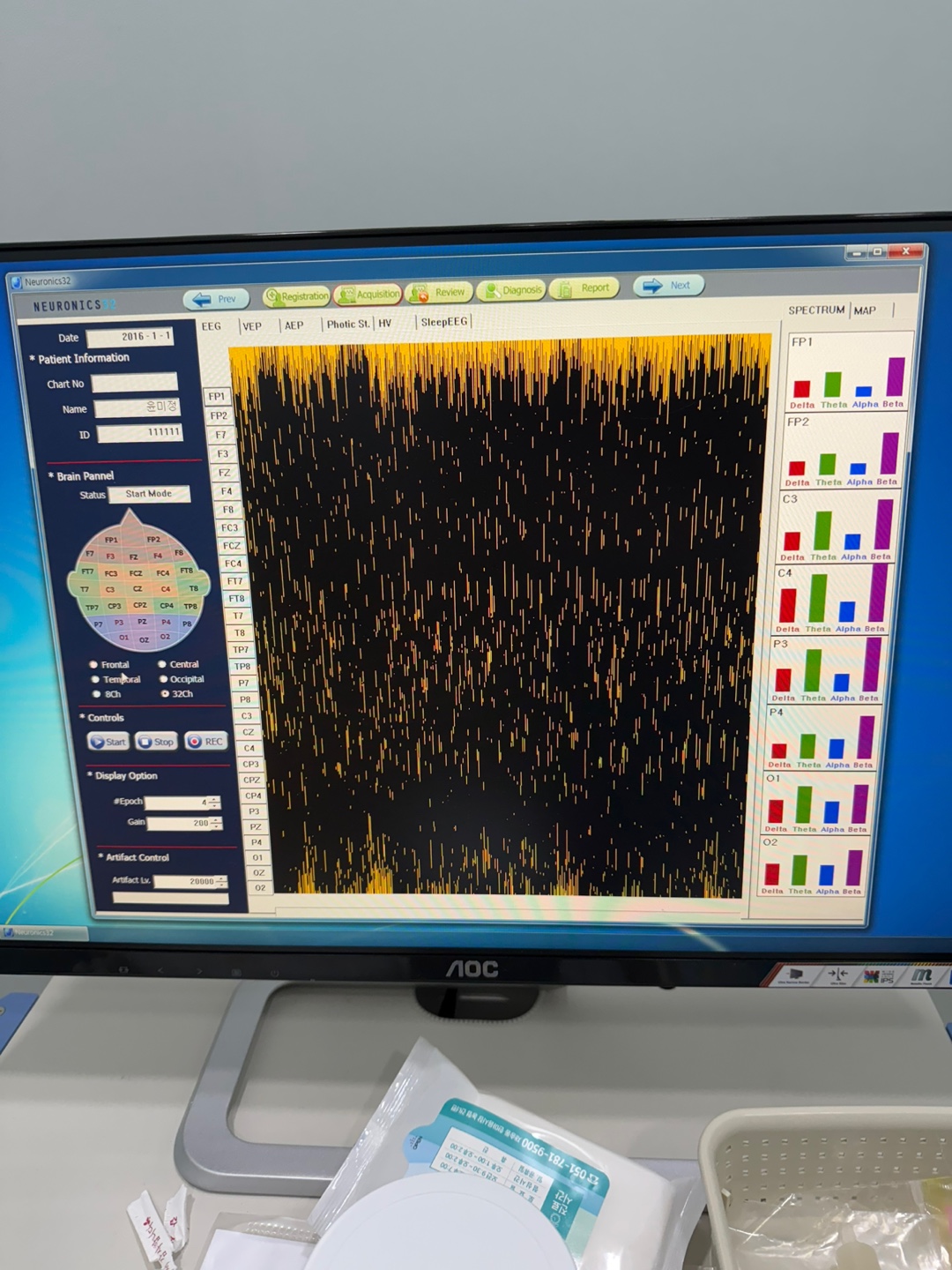
Task: Adjust the Gain spinner arrows
Action: coord(217,823)
